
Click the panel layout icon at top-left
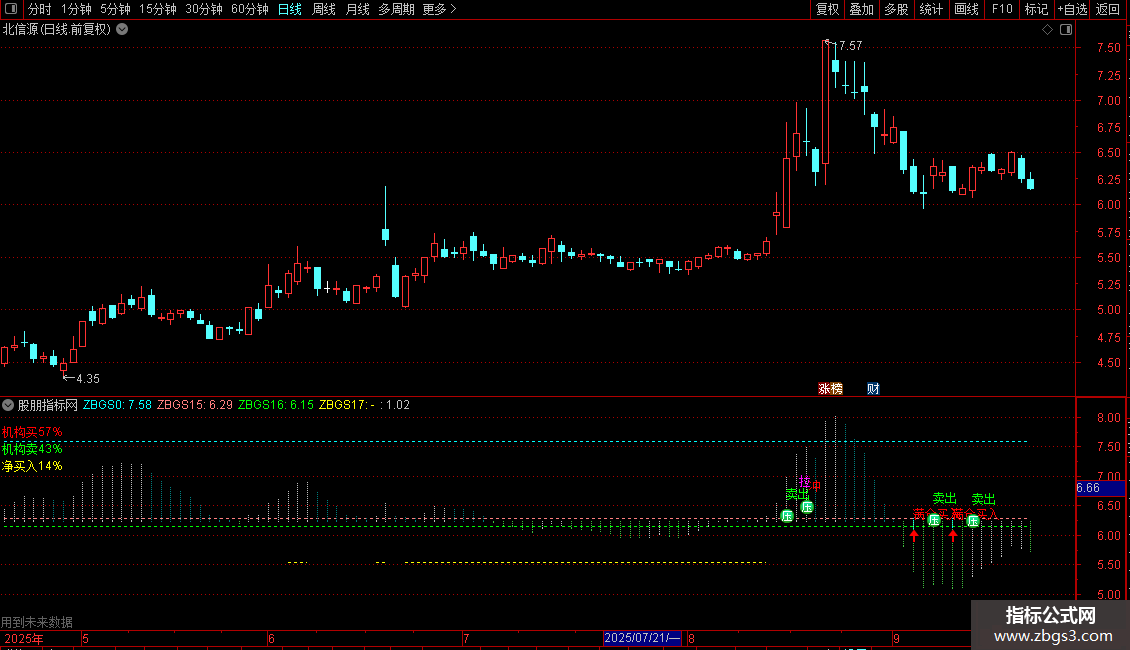pos(11,9)
